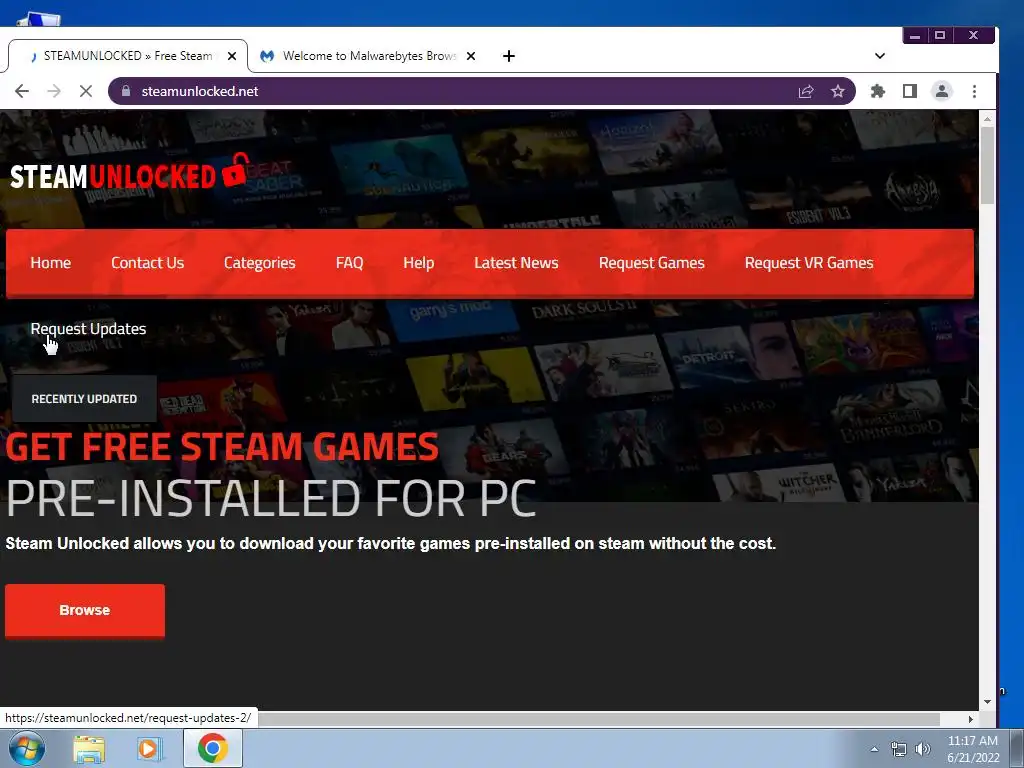Image resolution: width=1024 pixels, height=768 pixels.
Task: Open Chrome extensions puzzle icon
Action: click(878, 91)
